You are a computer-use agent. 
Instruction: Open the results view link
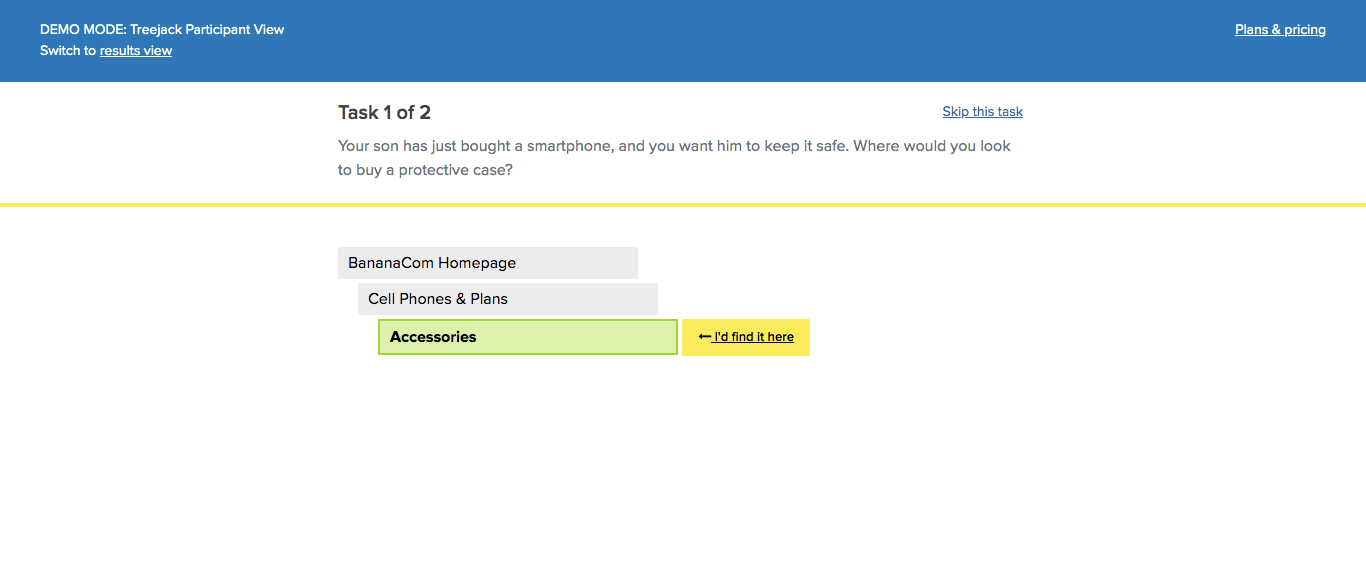pos(136,51)
